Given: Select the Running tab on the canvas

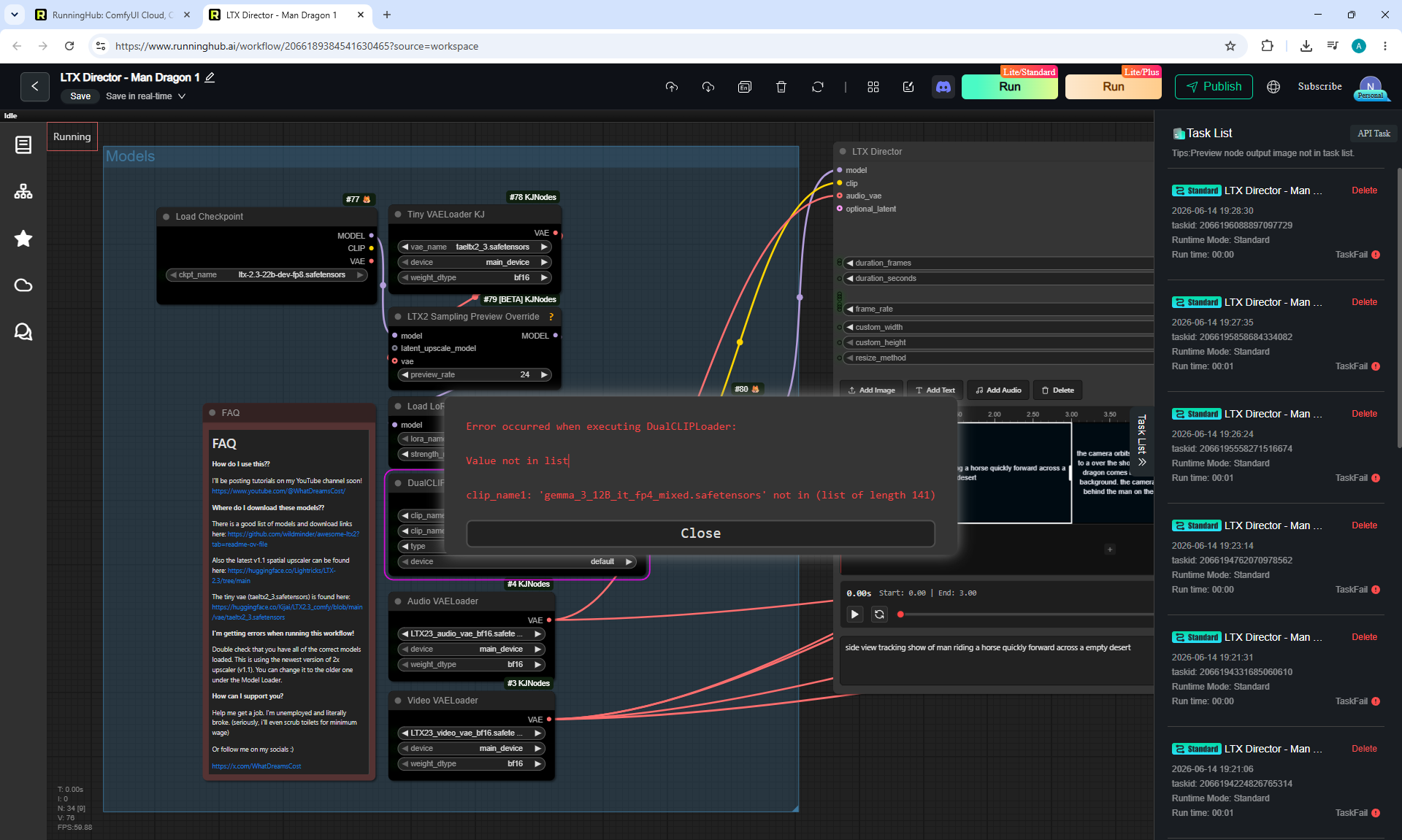Looking at the screenshot, I should point(72,136).
